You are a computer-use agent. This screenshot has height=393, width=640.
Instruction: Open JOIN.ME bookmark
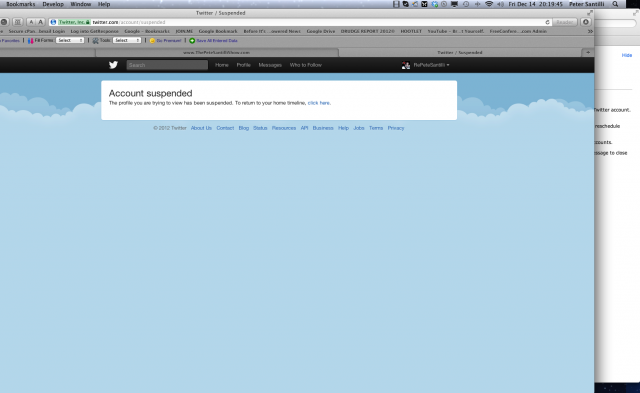coord(184,31)
